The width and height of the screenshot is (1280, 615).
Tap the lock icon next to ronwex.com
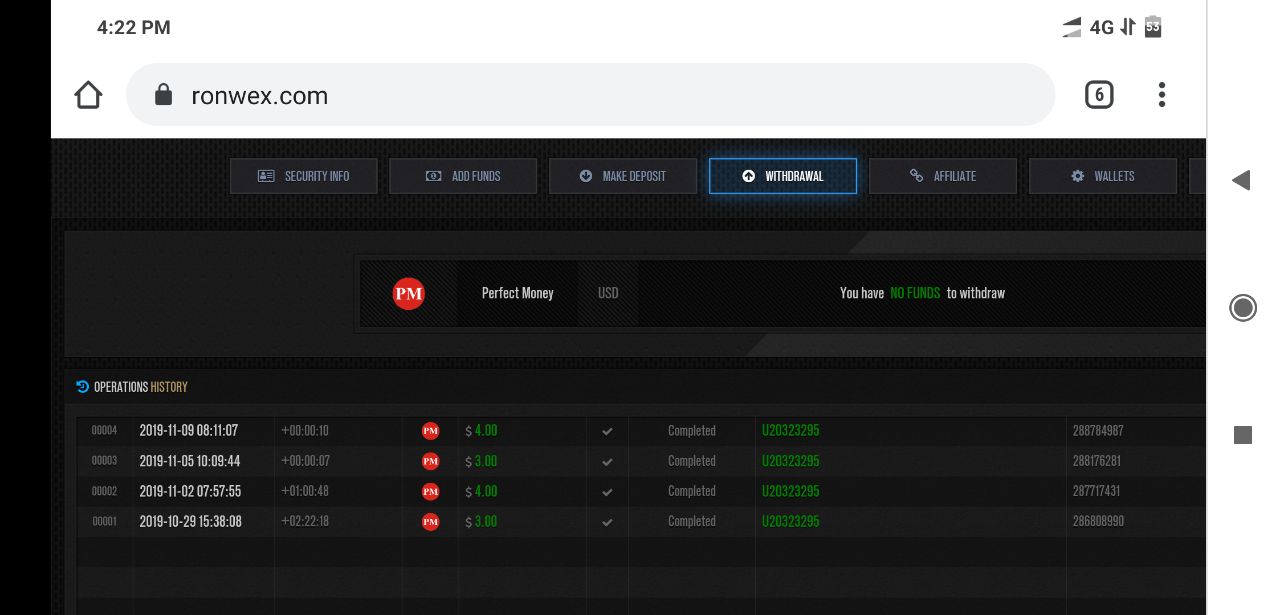(x=163, y=95)
